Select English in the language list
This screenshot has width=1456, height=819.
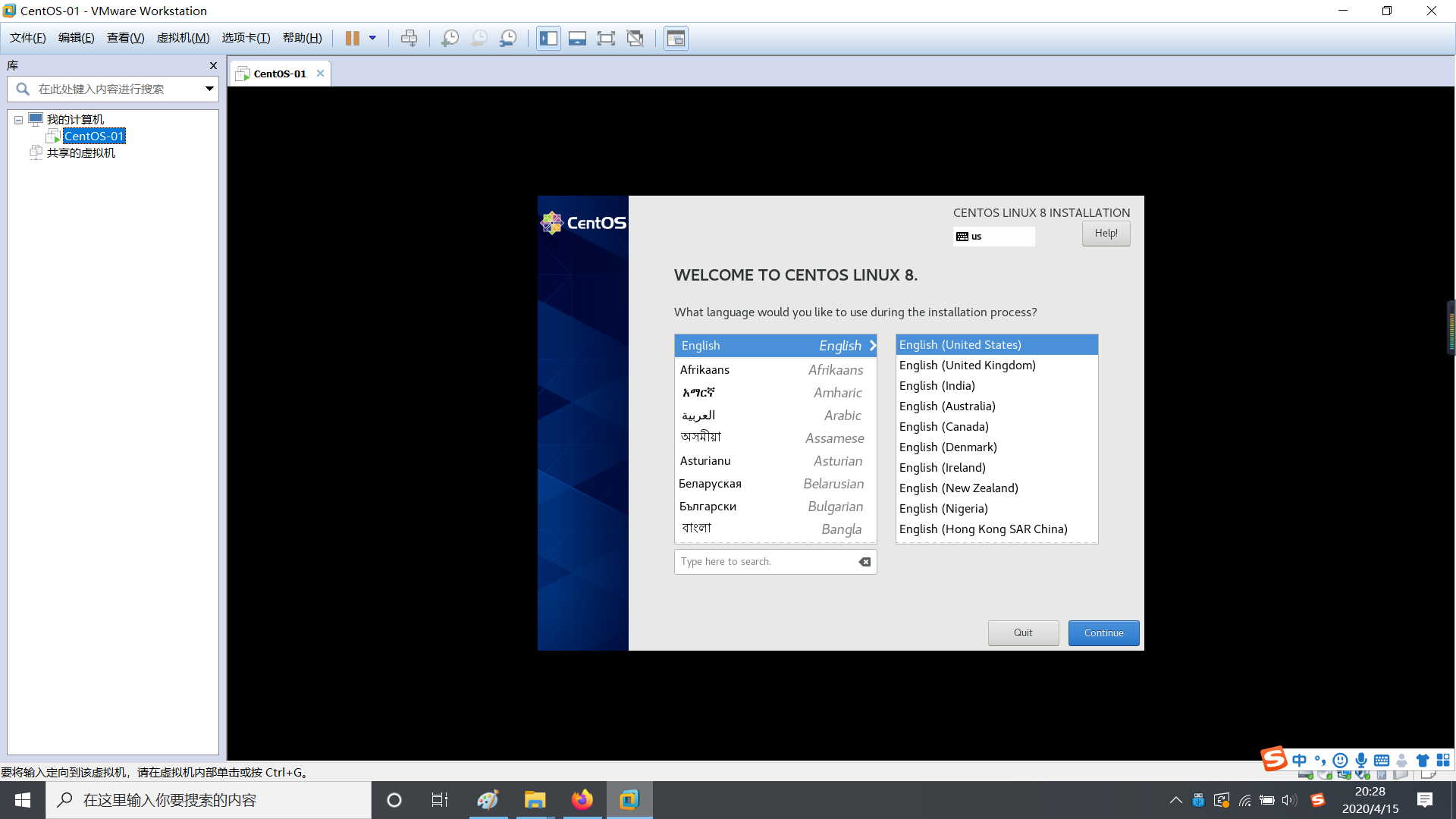pos(775,346)
